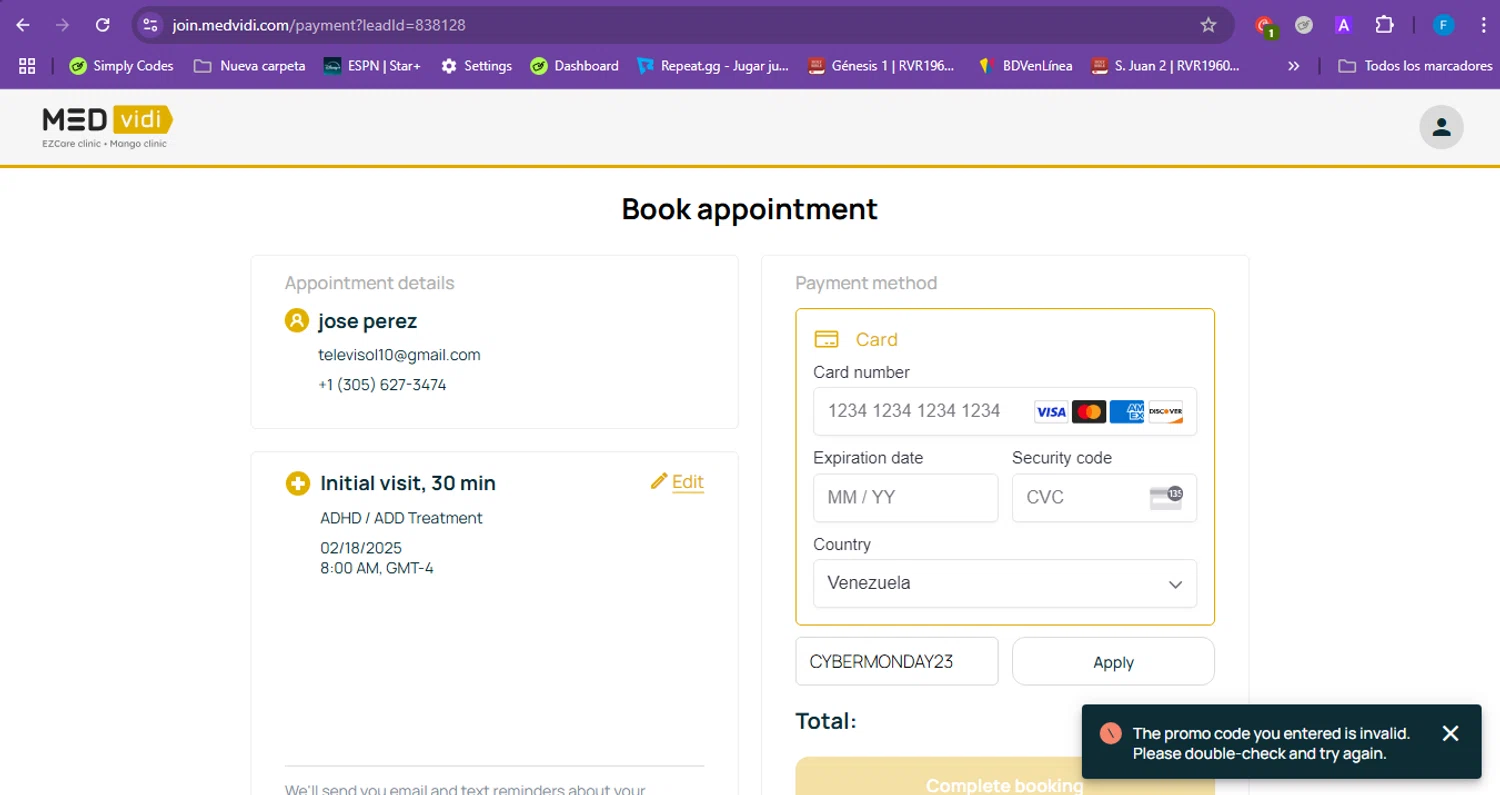
Task: Open BDVenLínea bookmark
Action: (1025, 66)
